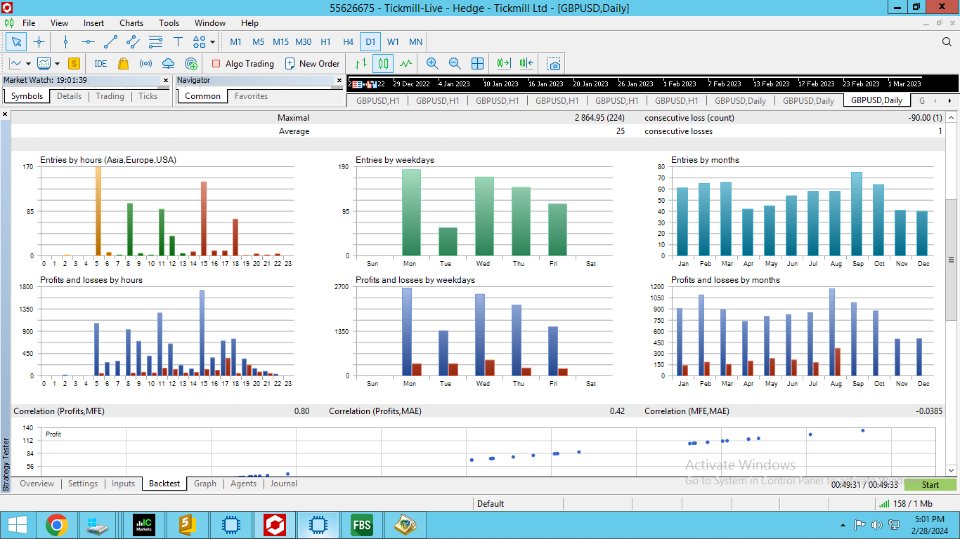Select the text label tool
This screenshot has width=960, height=539.
coord(178,42)
